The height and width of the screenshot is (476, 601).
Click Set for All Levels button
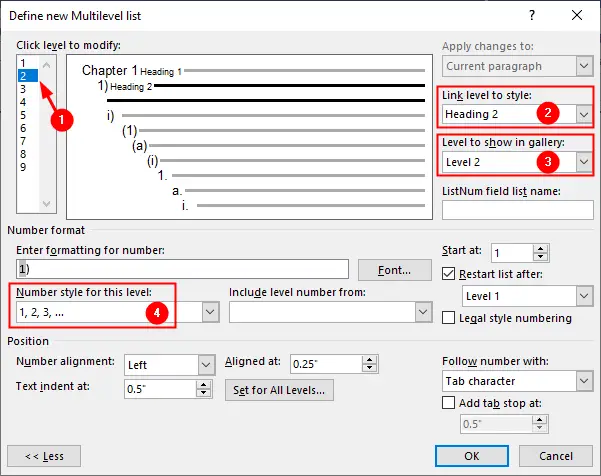pyautogui.click(x=279, y=390)
